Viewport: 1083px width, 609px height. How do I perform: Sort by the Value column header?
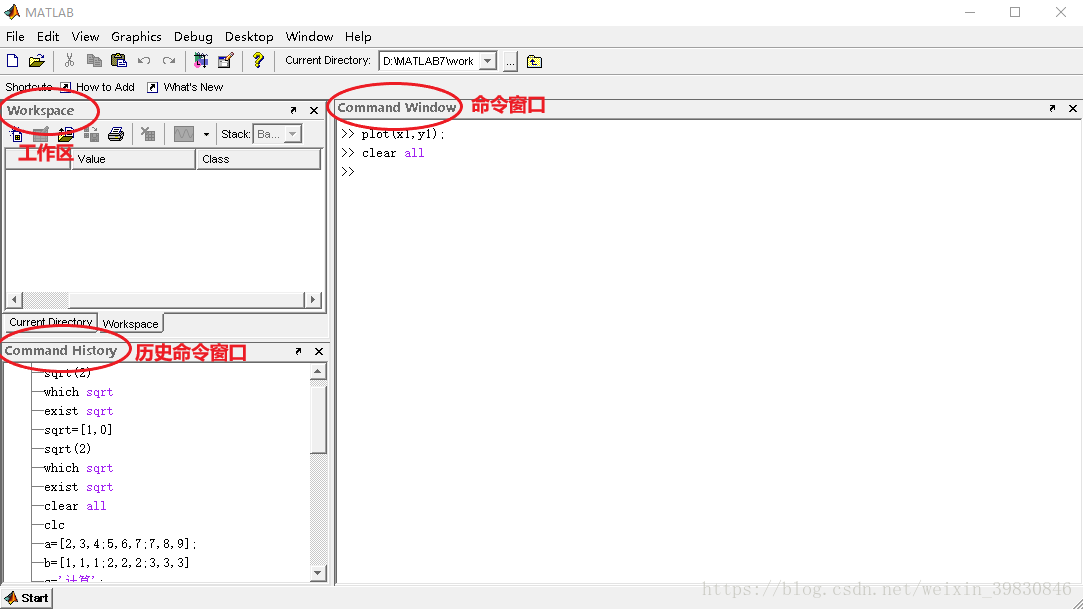(133, 159)
